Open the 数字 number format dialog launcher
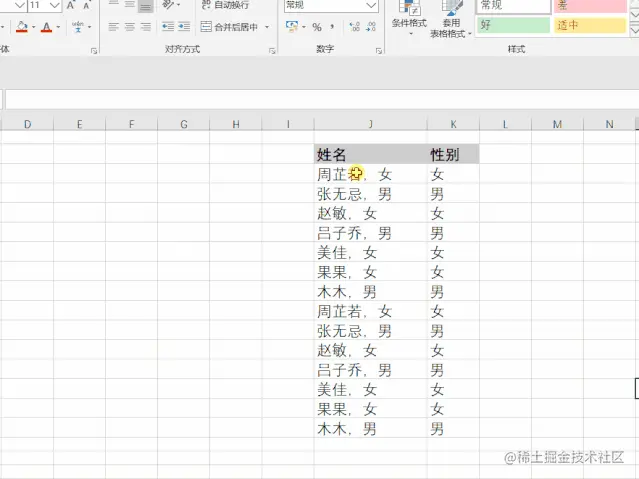This screenshot has width=639, height=479. pyautogui.click(x=379, y=51)
